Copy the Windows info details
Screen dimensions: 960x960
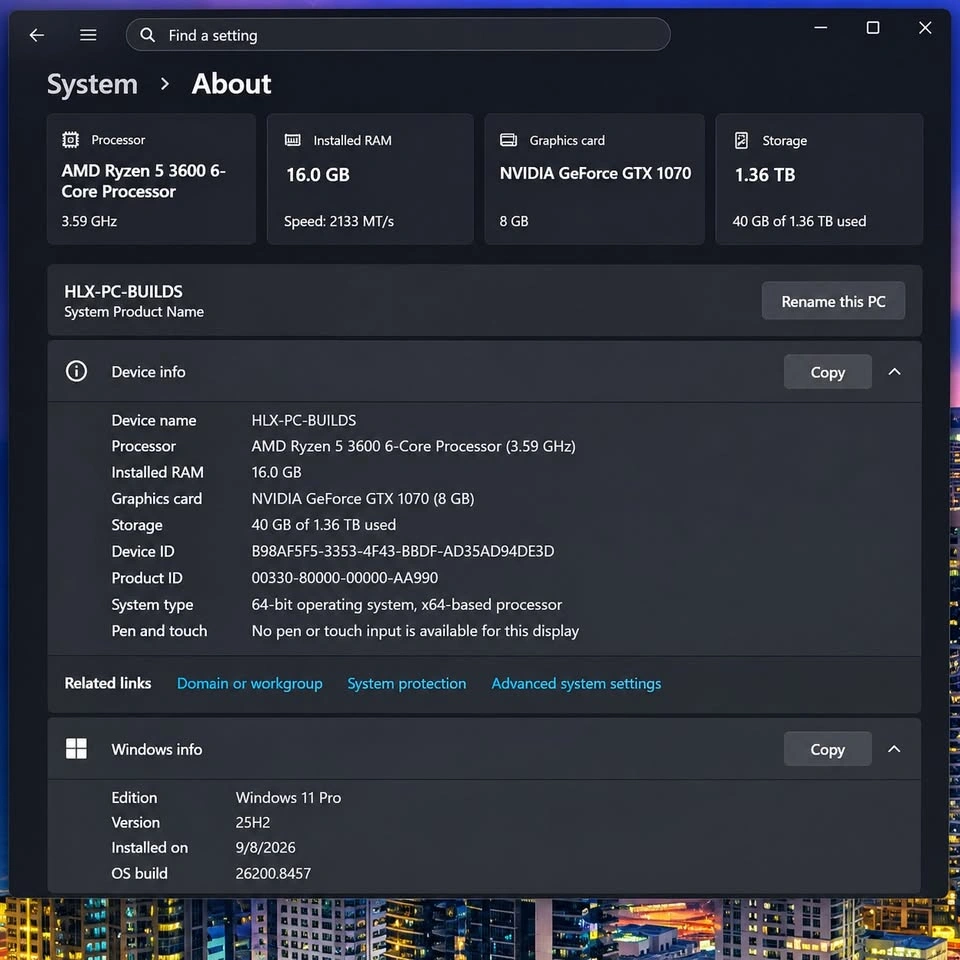point(828,749)
